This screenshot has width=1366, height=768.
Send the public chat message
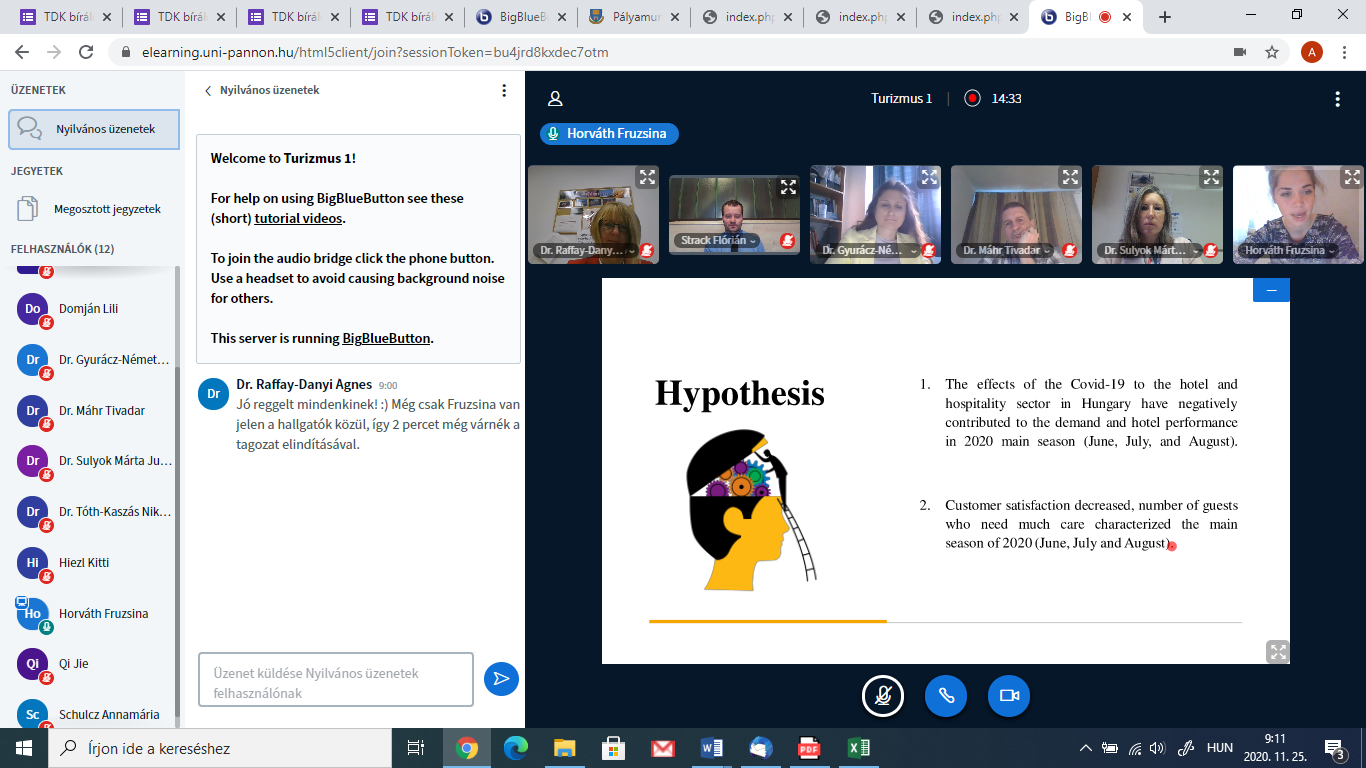pos(501,679)
